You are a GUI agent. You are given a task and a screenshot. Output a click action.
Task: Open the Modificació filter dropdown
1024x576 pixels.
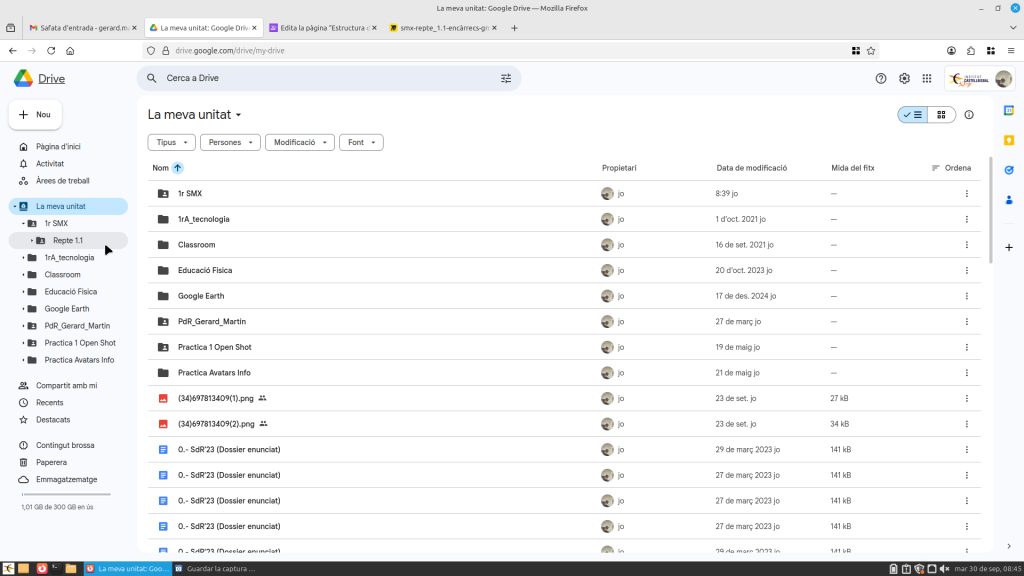[x=299, y=143]
